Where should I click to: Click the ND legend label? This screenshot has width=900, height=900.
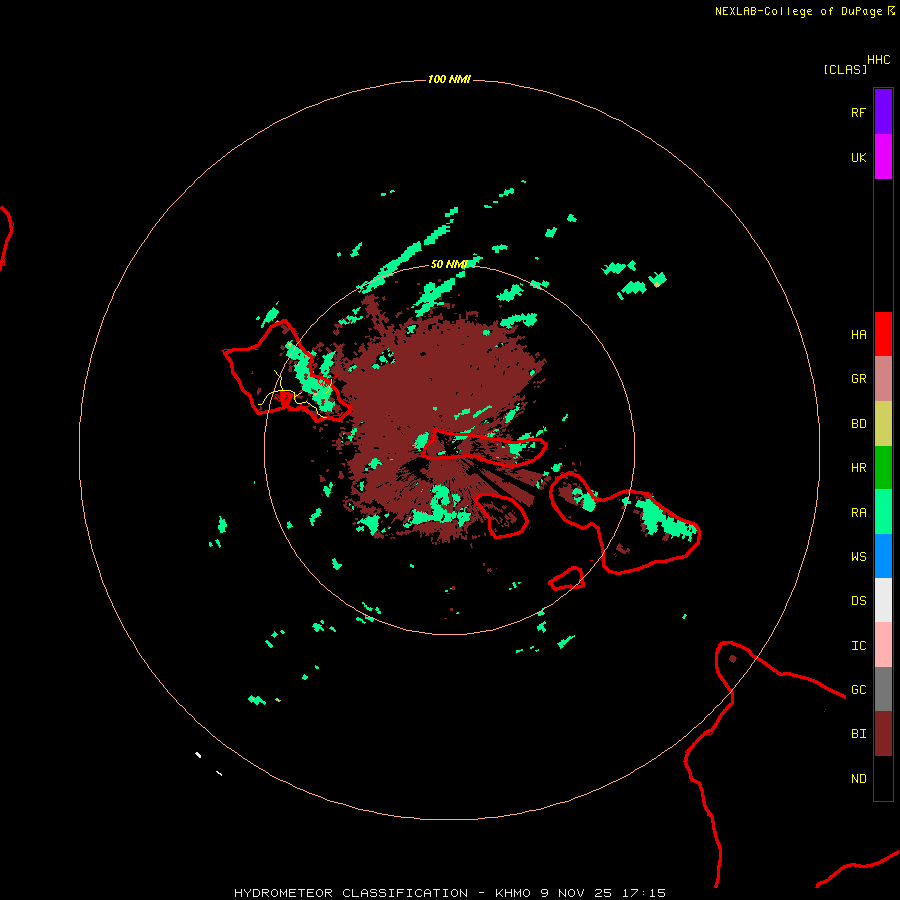pyautogui.click(x=858, y=779)
